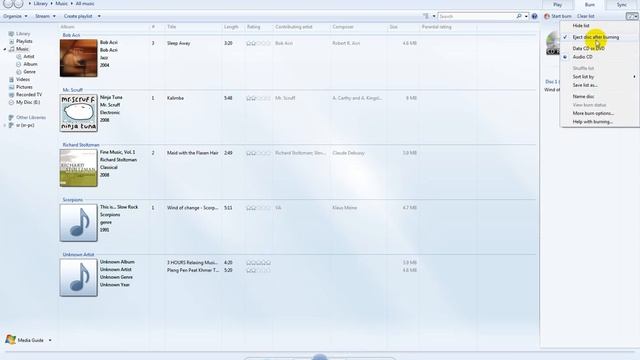Click Music in the breadcrumb path
Image resolution: width=640 pixels, height=360 pixels.
point(62,4)
